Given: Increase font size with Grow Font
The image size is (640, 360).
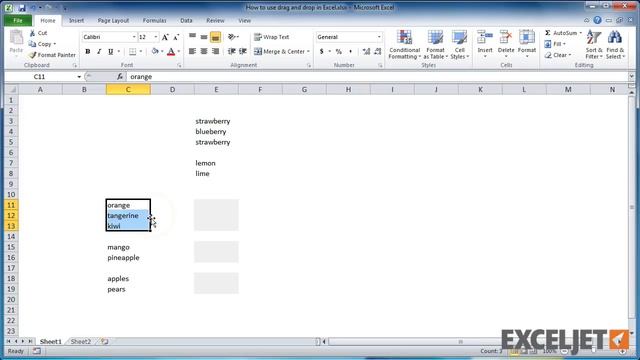Looking at the screenshot, I should [165, 37].
